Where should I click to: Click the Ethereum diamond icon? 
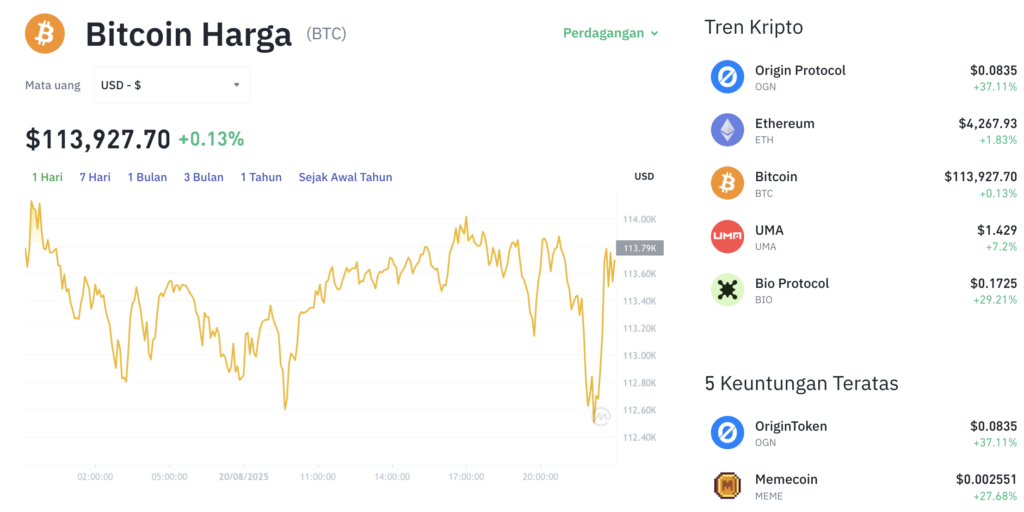[x=727, y=130]
